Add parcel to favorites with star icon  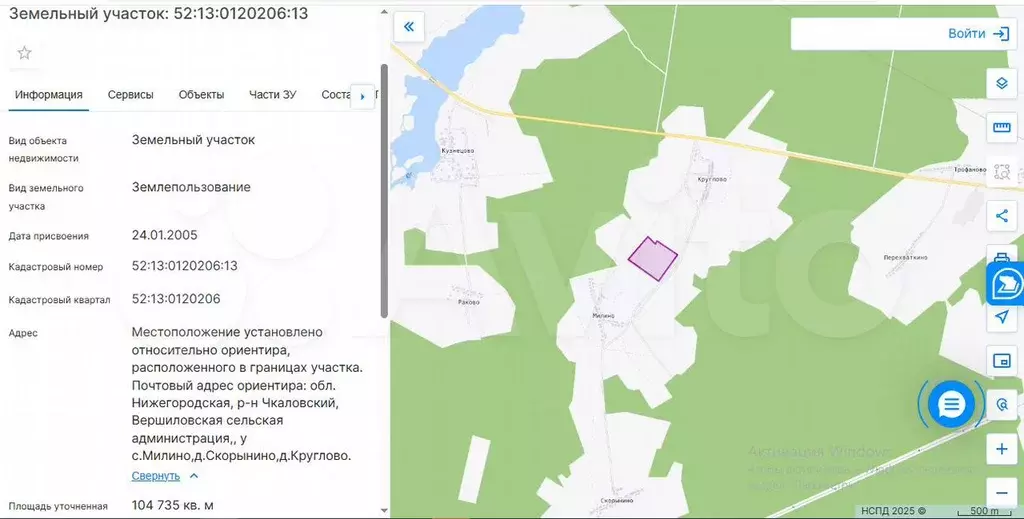pyautogui.click(x=24, y=53)
